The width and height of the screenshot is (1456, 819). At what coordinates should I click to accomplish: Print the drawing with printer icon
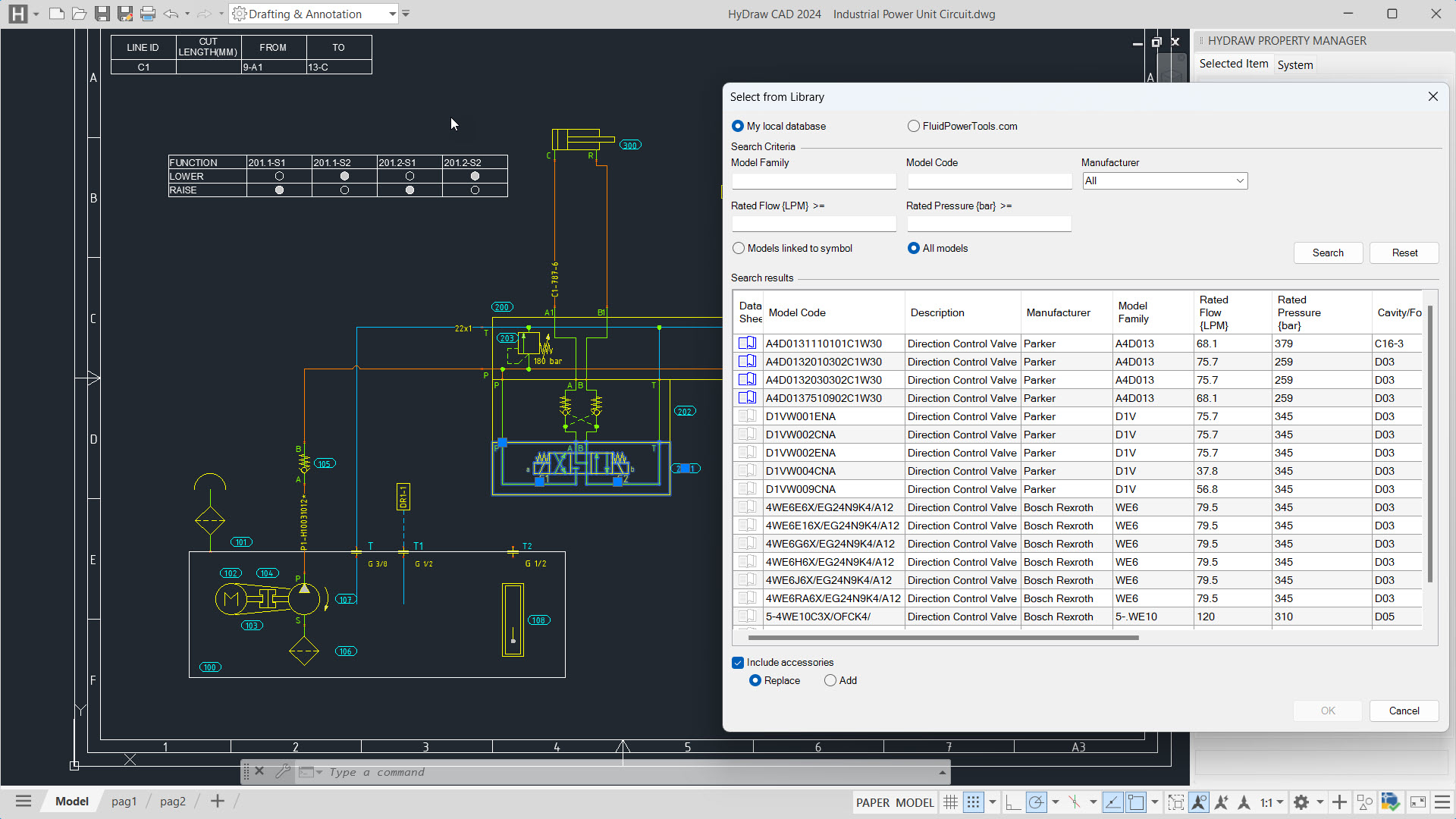point(148,14)
